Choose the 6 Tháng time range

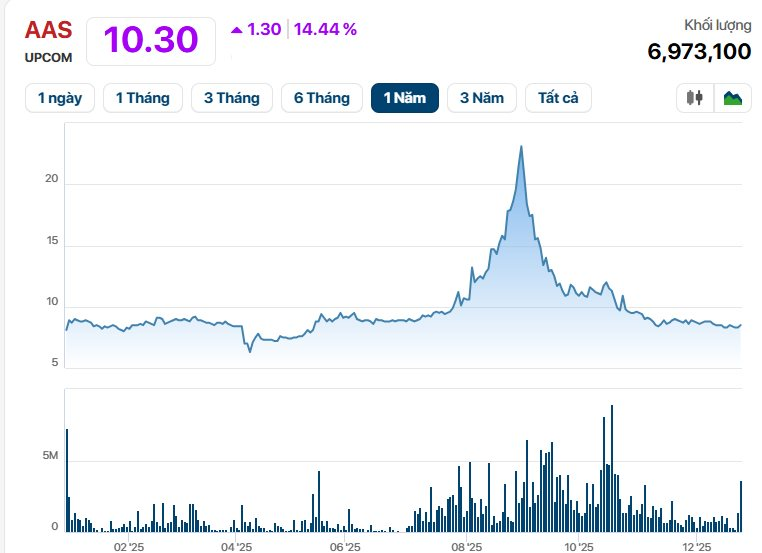(321, 98)
